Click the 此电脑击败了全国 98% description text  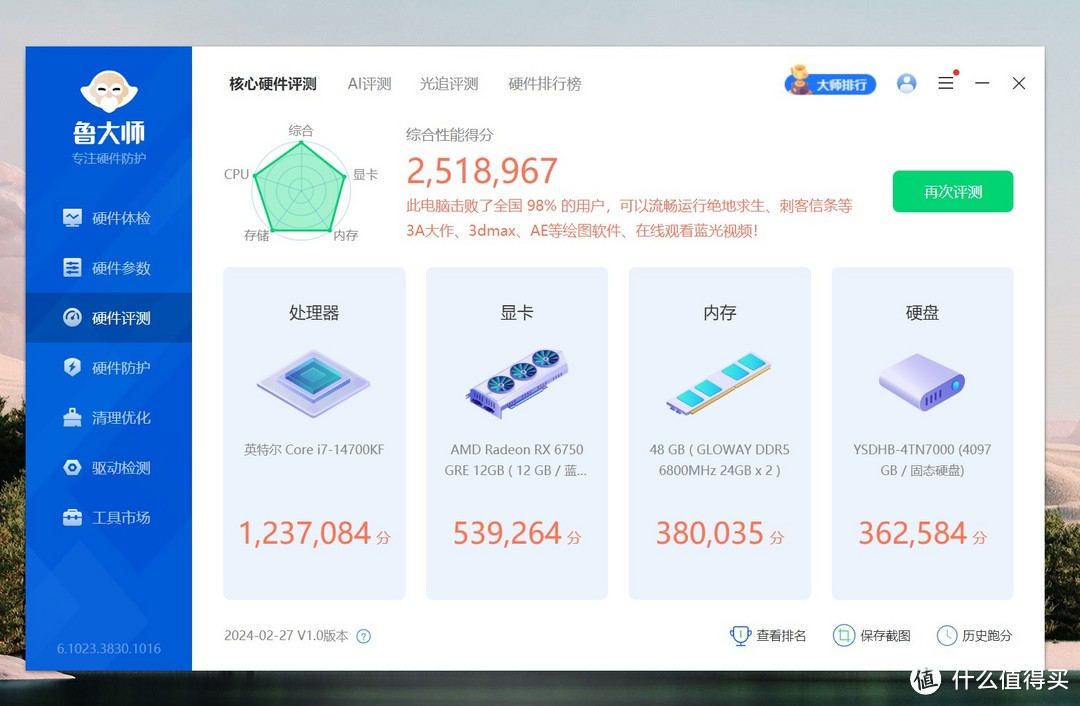point(629,218)
